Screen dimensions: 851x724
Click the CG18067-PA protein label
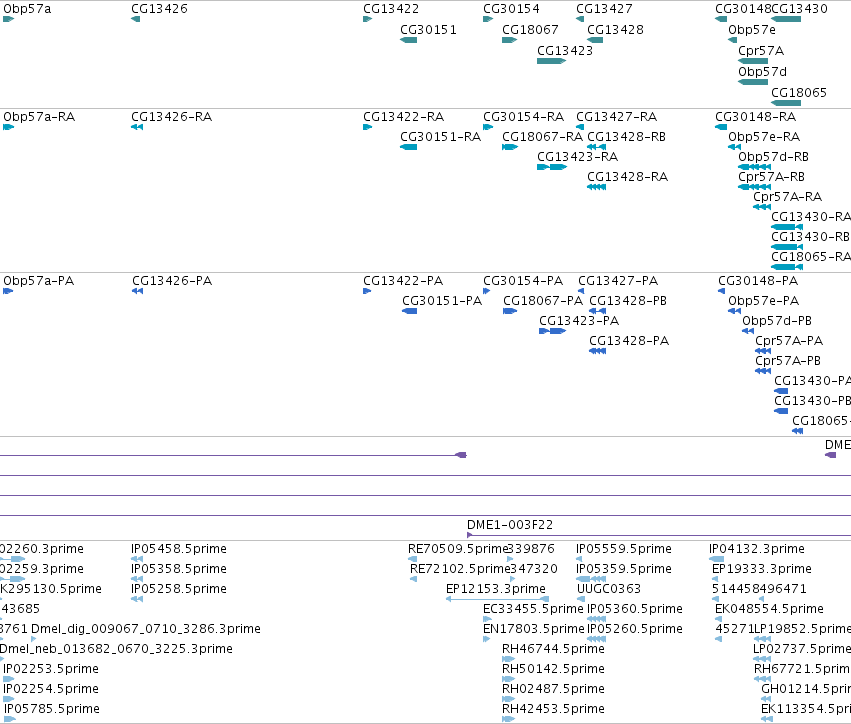543,301
